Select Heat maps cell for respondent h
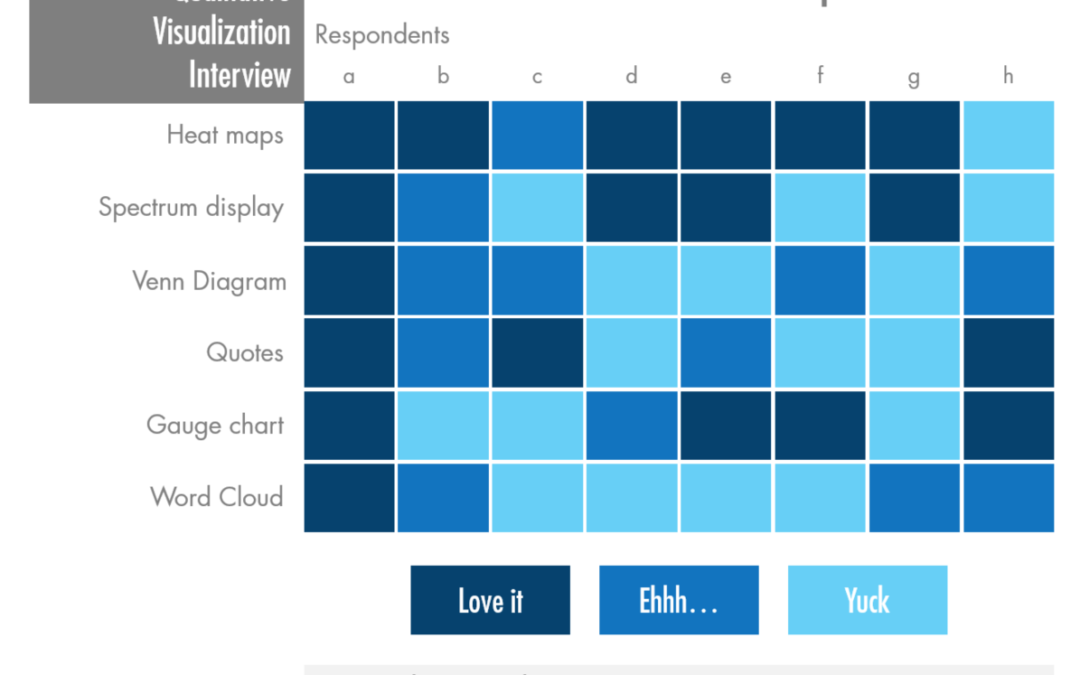This screenshot has width=1080, height=675. (1008, 135)
